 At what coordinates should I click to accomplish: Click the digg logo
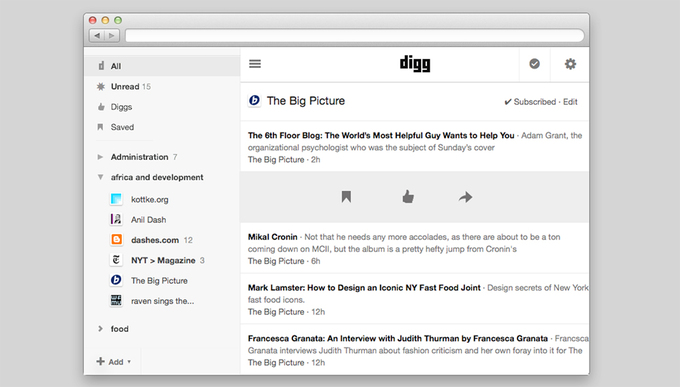click(x=415, y=64)
